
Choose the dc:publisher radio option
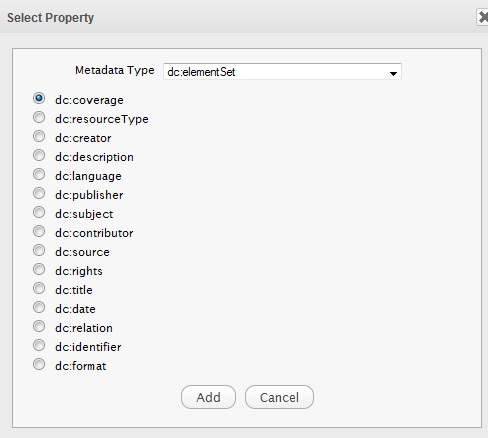39,193
